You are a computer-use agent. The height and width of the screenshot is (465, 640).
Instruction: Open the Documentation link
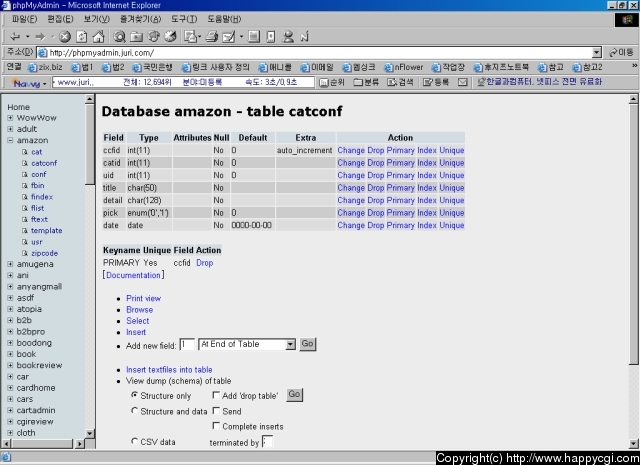(133, 275)
